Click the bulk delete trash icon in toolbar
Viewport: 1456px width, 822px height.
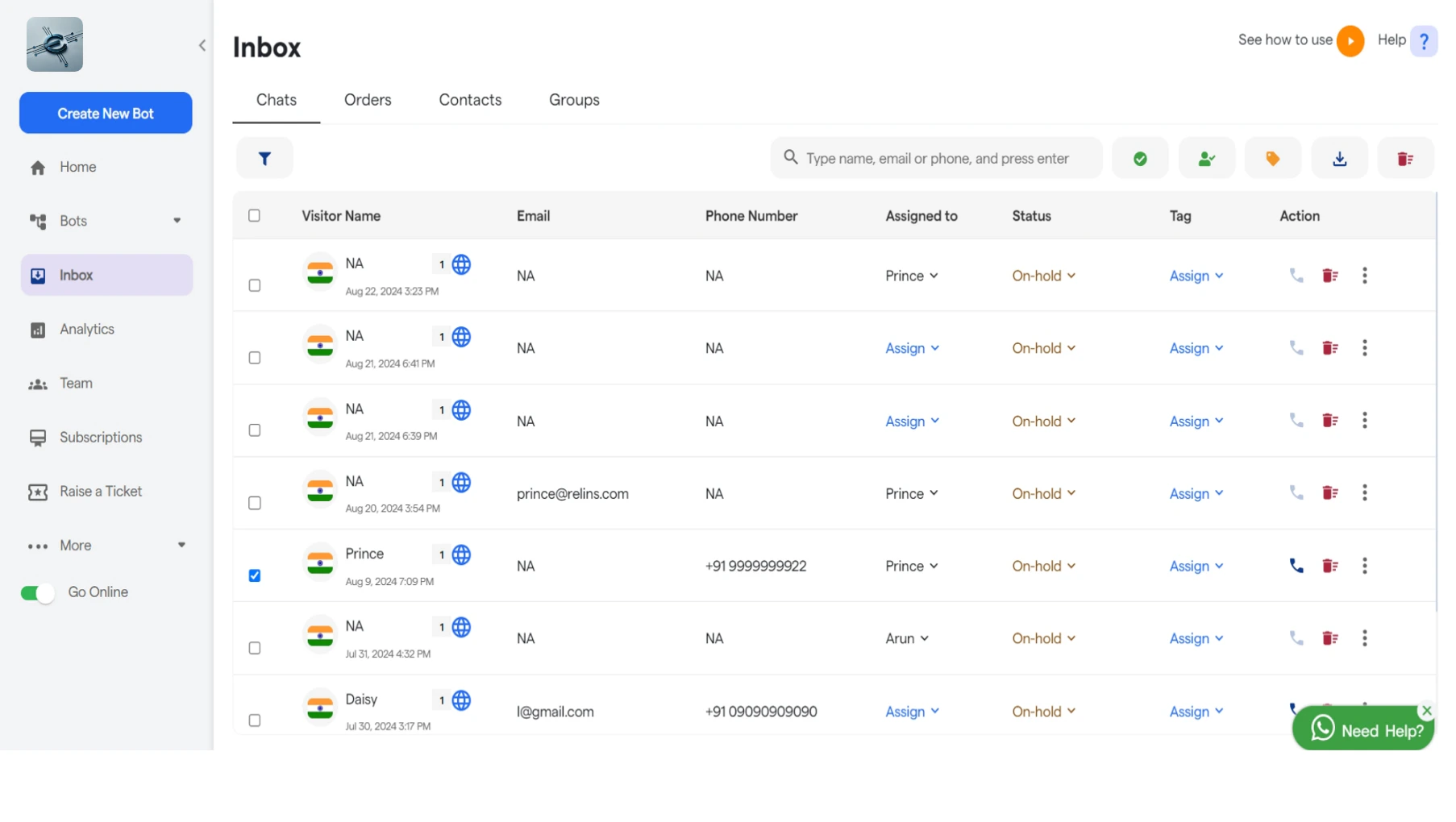pyautogui.click(x=1405, y=159)
